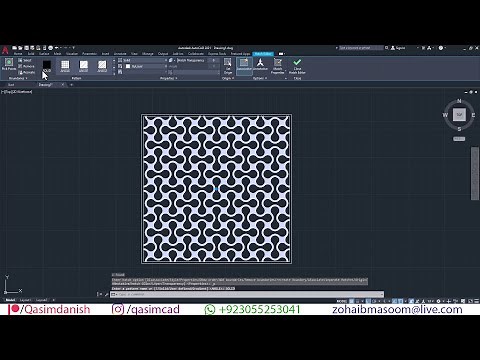This screenshot has height=360, width=480.
Task: Click the blue hatch grip at pattern center
Action: [216, 189]
